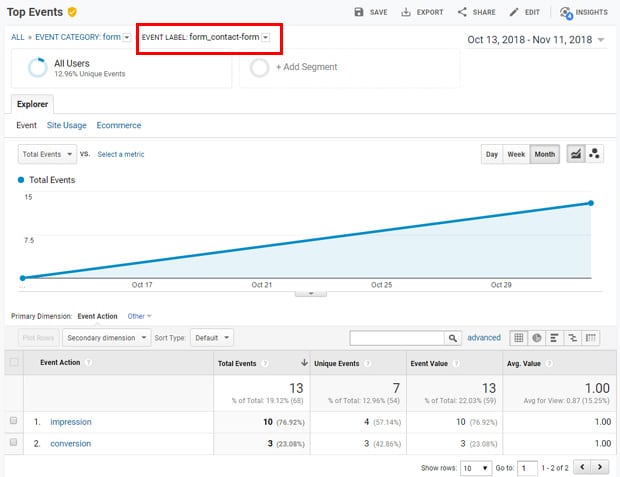Click the help icon beside Total Events header
Image resolution: width=620 pixels, height=477 pixels.
[265, 363]
